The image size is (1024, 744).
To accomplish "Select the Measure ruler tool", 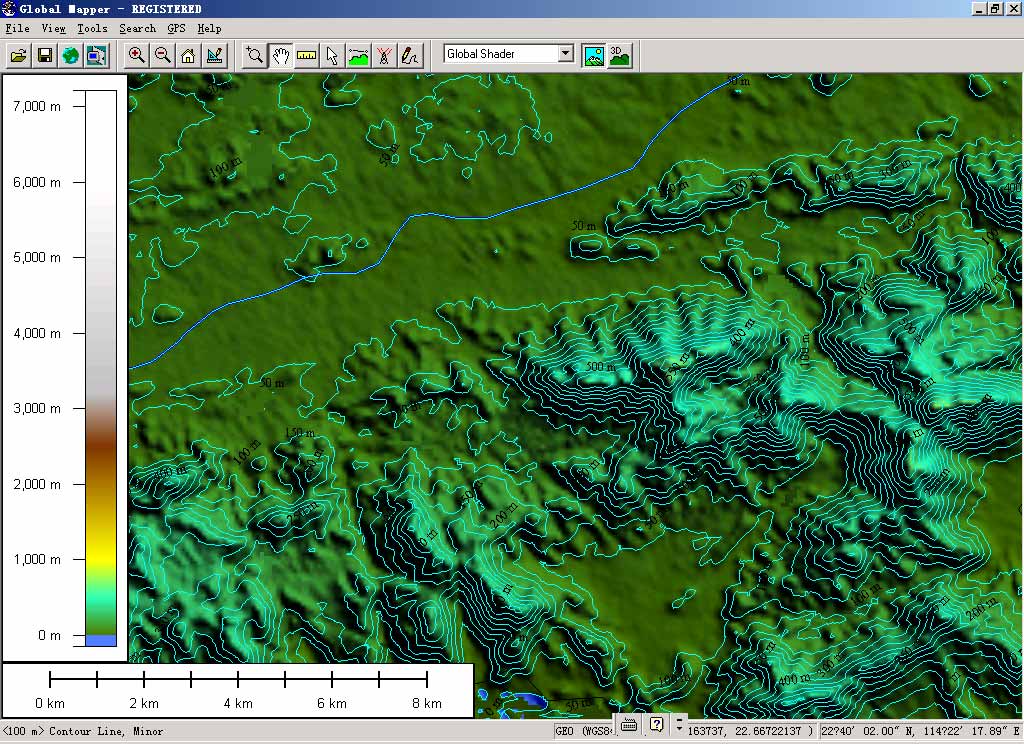I will [307, 55].
